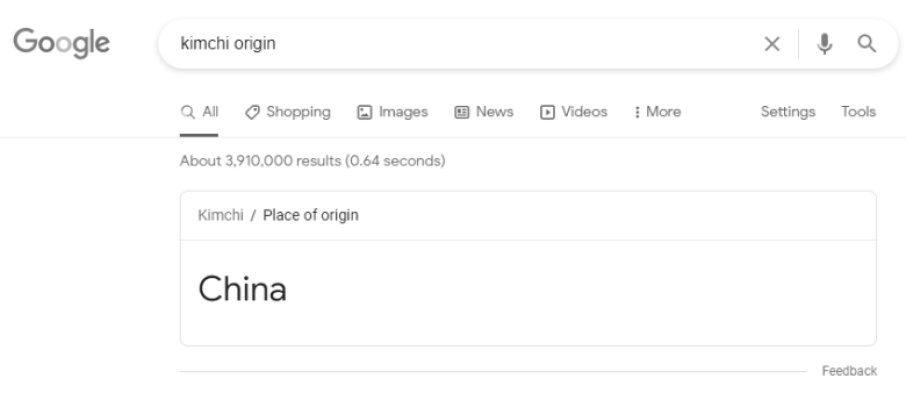Switch to the Images tab label
The image size is (906, 400).
(x=404, y=112)
